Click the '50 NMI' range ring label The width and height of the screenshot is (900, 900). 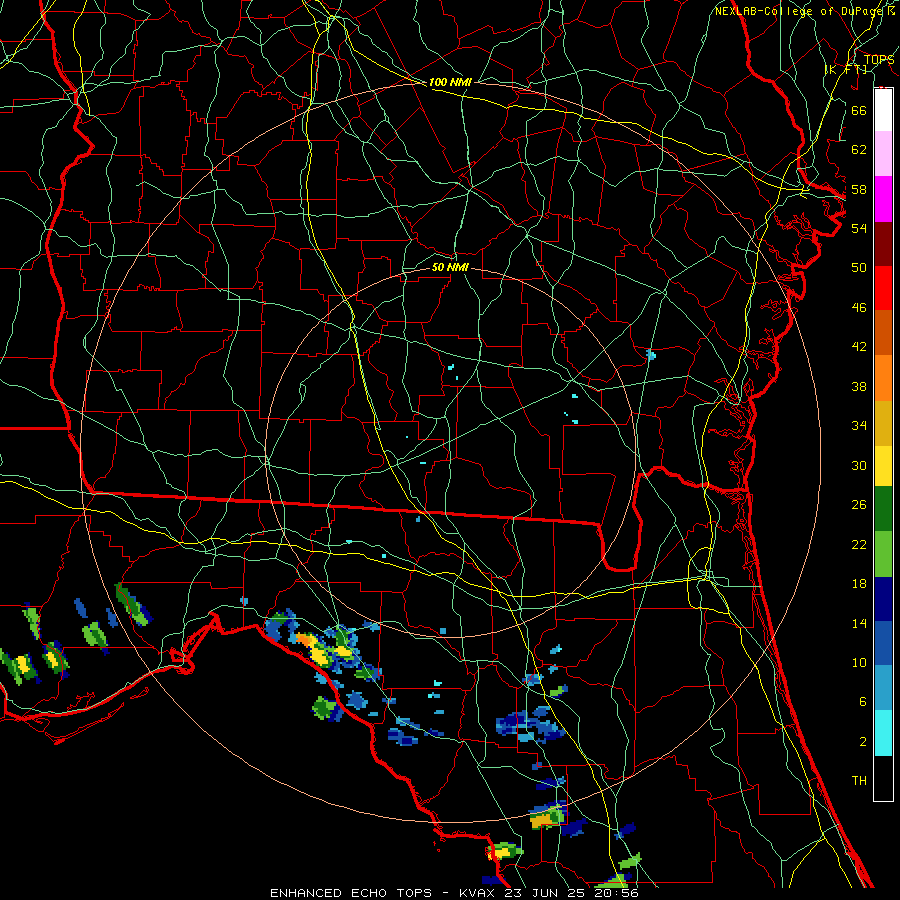(x=450, y=267)
